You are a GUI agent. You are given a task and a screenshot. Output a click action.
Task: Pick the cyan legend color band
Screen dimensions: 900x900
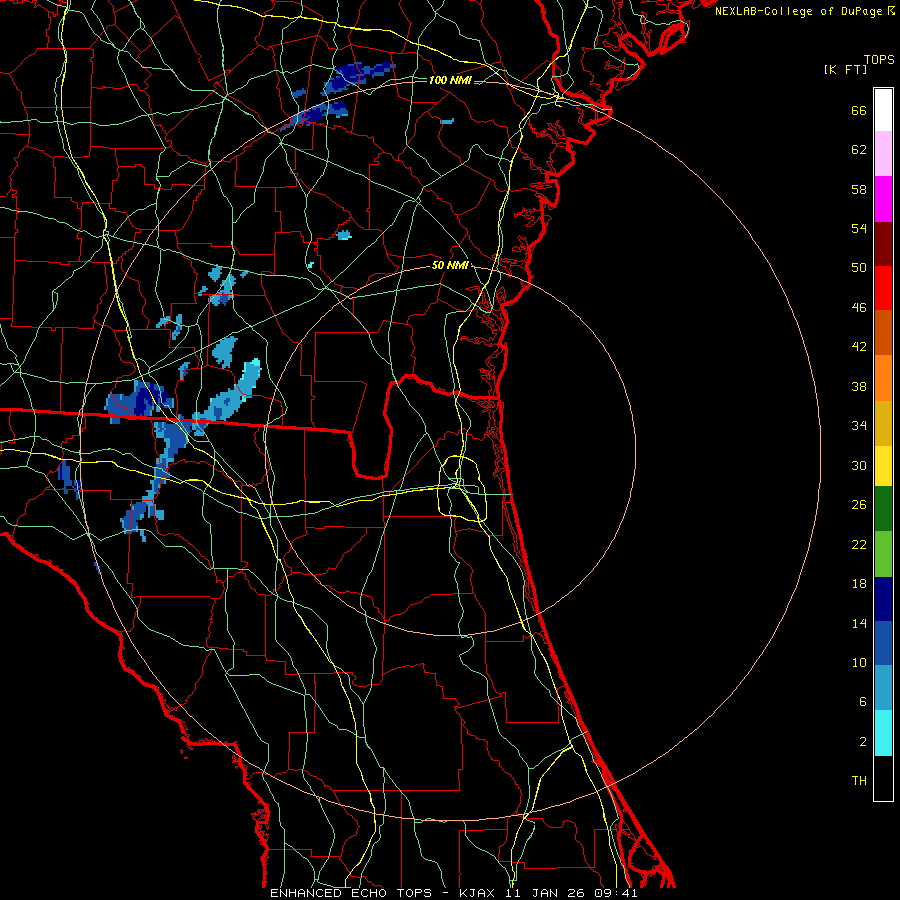pos(883,733)
